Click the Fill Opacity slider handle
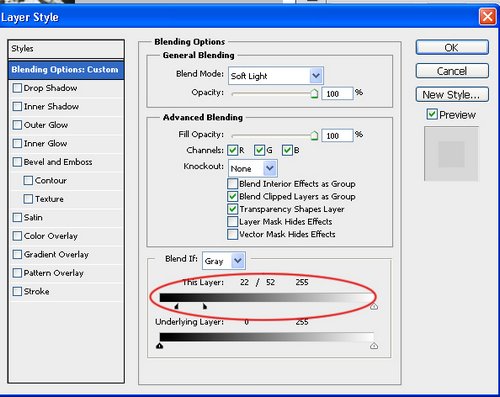This screenshot has height=397, width=500. coord(314,136)
